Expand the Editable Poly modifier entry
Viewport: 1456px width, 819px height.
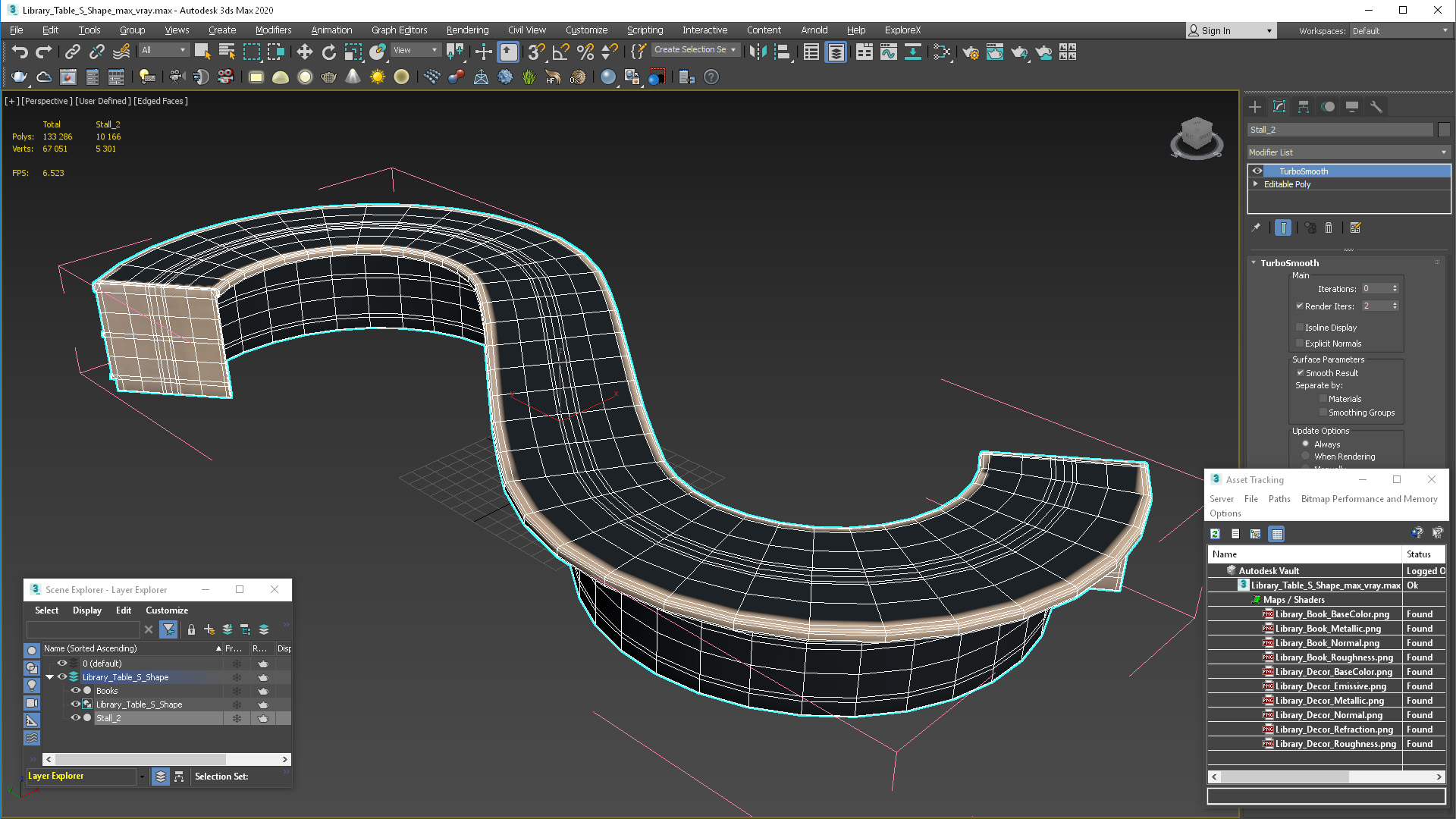point(1256,184)
